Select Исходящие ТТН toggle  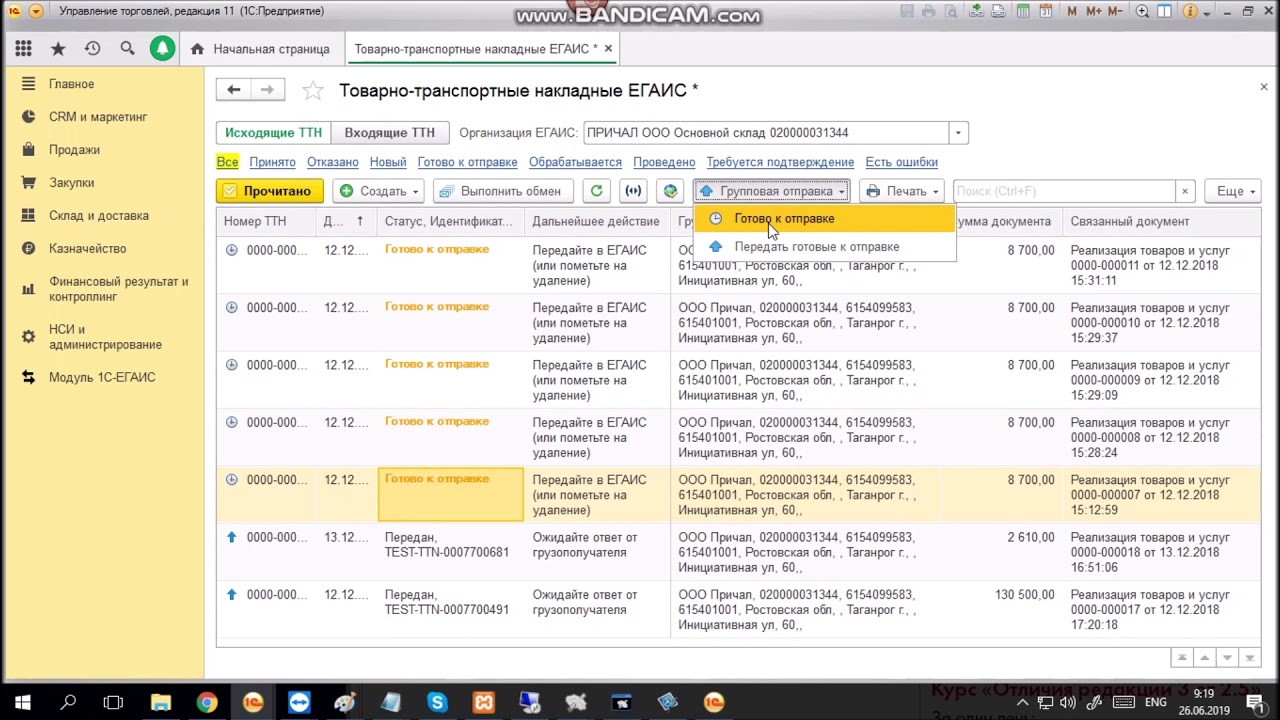pos(273,133)
